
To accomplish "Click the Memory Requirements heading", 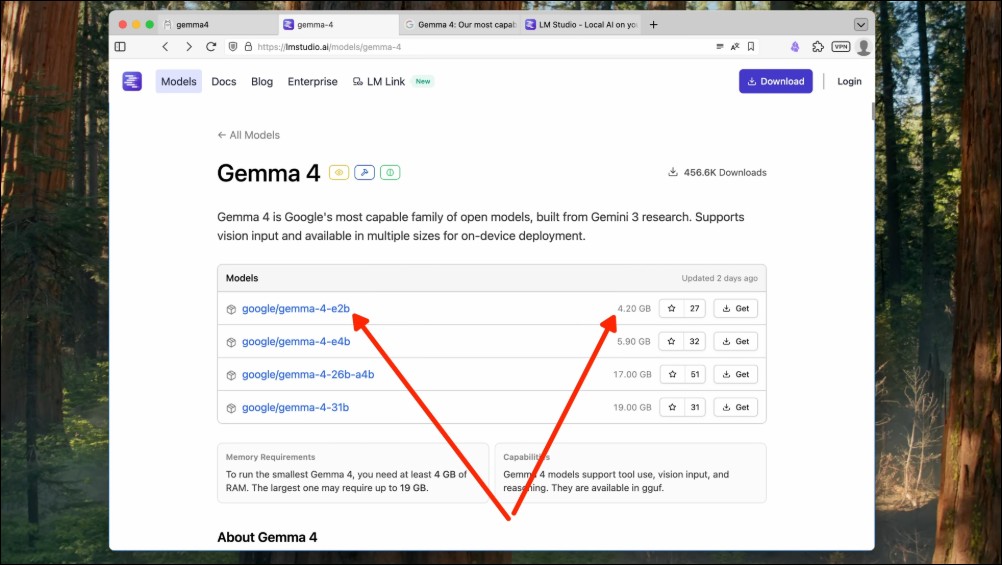I will click(270, 457).
